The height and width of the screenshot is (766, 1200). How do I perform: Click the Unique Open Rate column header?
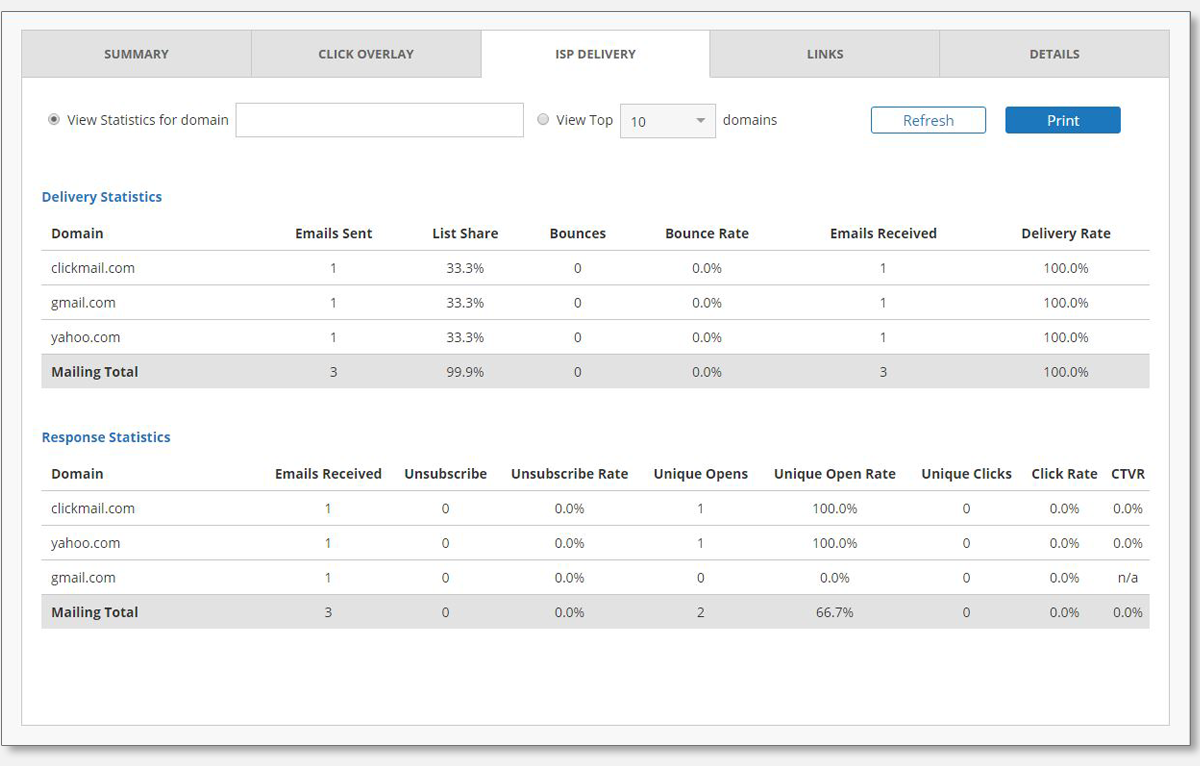[x=835, y=474]
